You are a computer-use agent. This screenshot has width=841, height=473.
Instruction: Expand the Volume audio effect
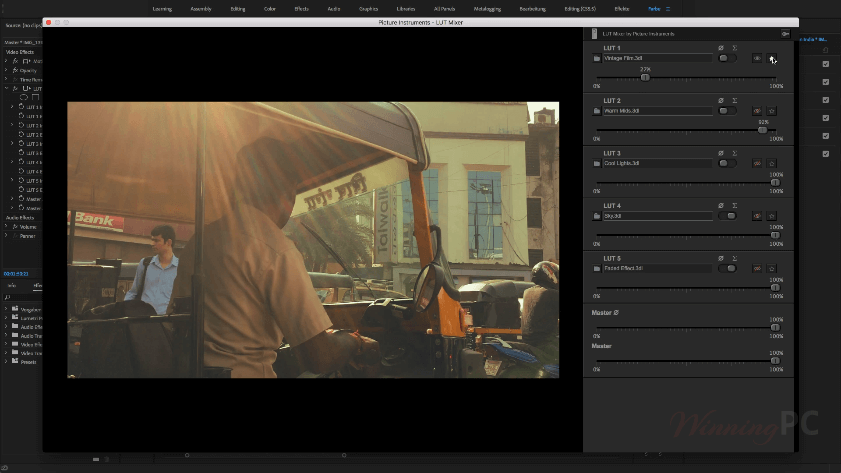coord(6,227)
